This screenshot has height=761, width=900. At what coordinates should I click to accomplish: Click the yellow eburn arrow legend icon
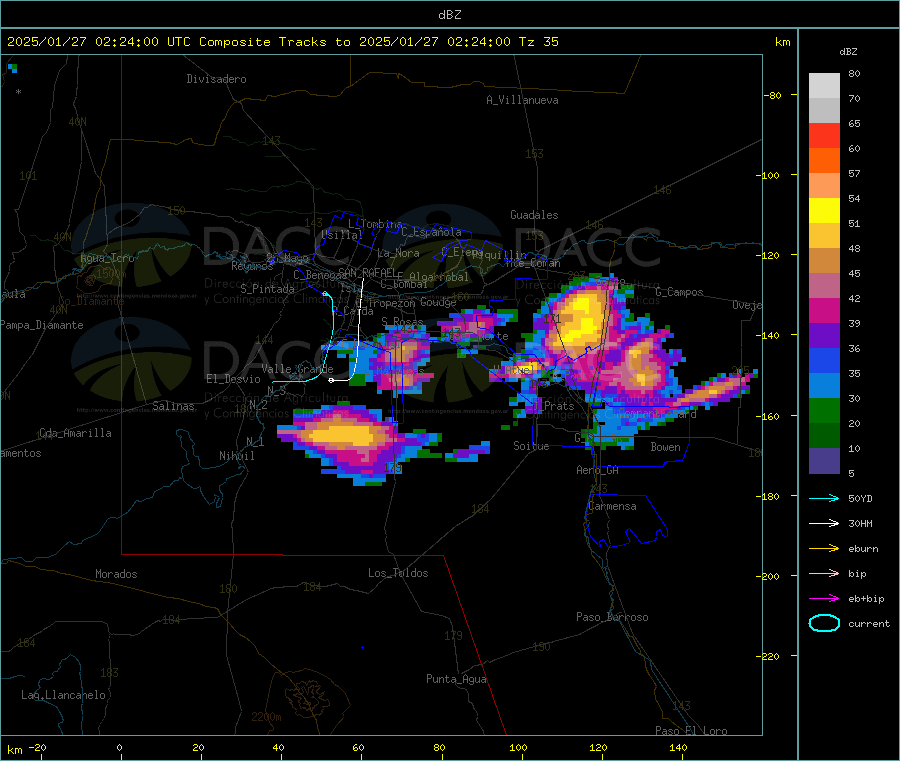coord(824,549)
